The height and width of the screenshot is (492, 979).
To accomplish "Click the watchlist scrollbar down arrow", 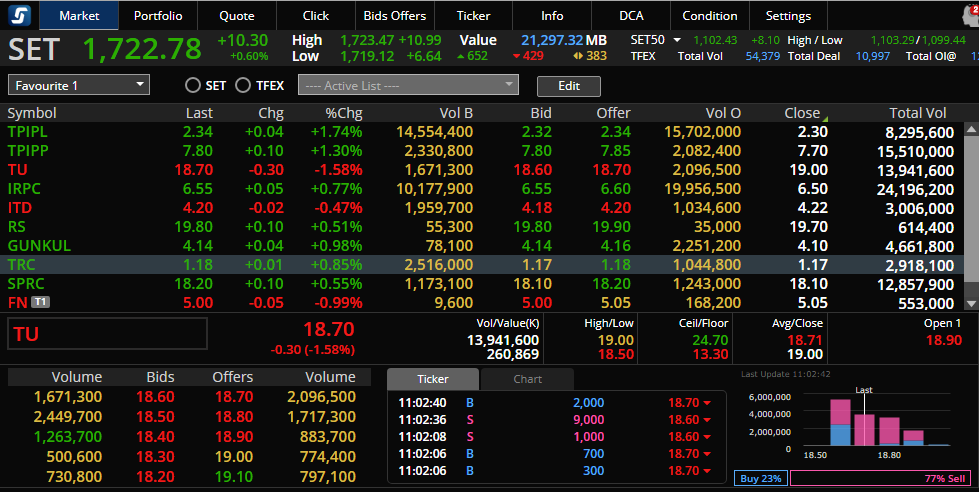I will pos(971,303).
